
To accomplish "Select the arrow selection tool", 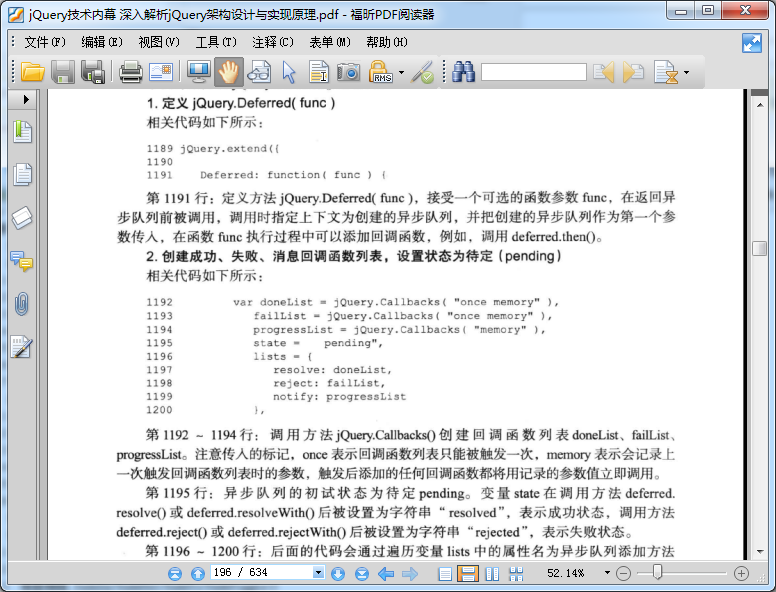I will pyautogui.click(x=289, y=72).
